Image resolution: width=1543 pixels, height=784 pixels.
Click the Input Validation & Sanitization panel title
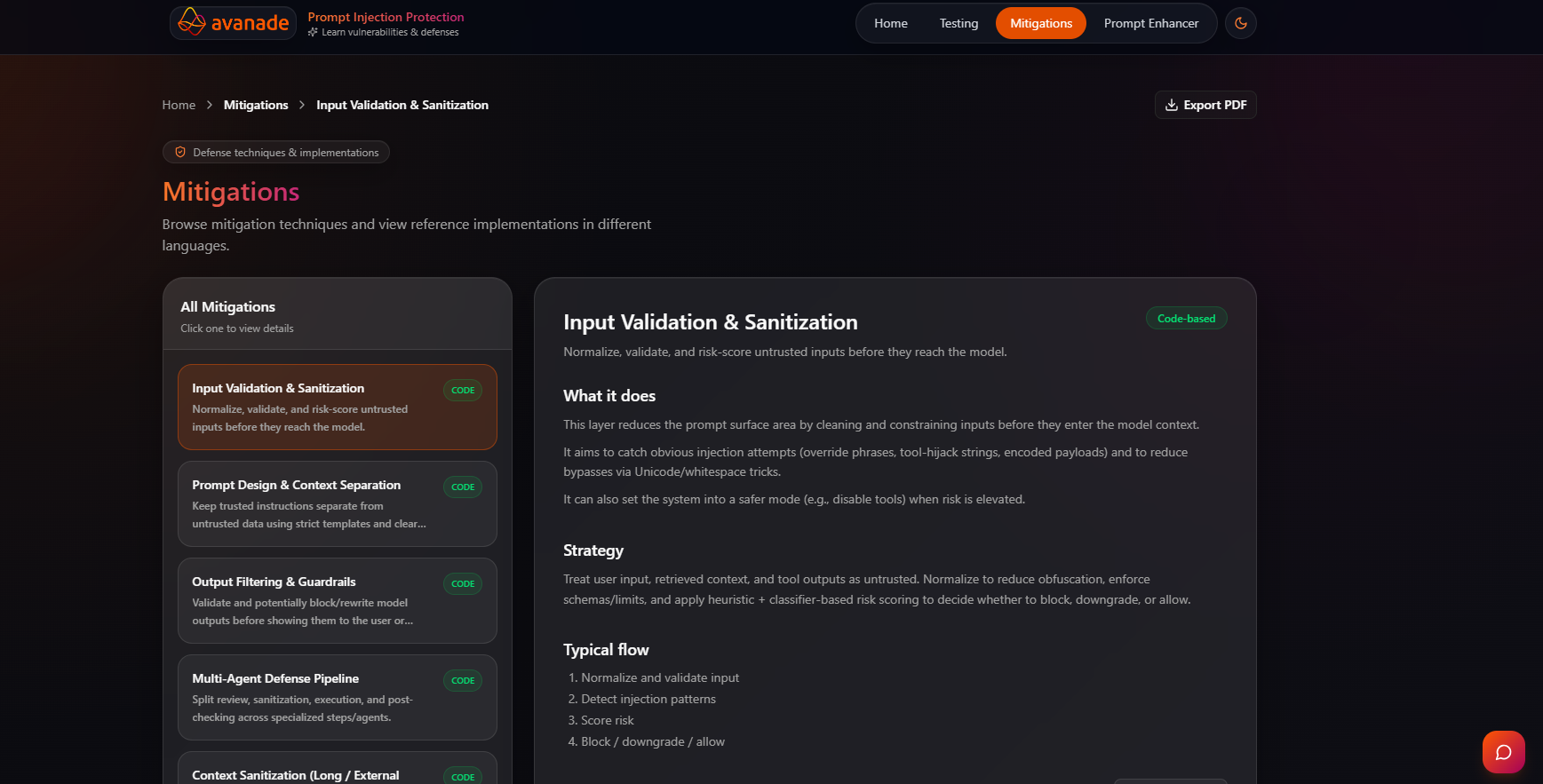pyautogui.click(x=711, y=322)
